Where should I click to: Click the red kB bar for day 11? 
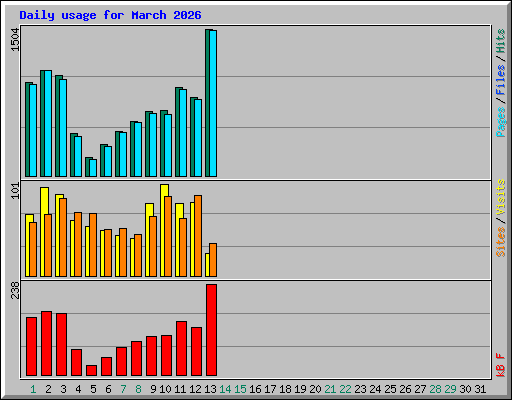coord(181,349)
